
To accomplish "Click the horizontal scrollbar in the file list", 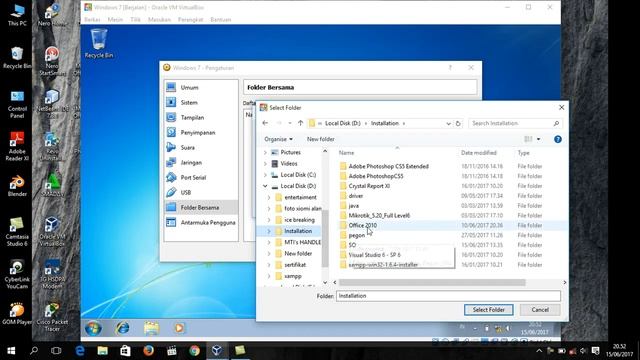I will 432,282.
